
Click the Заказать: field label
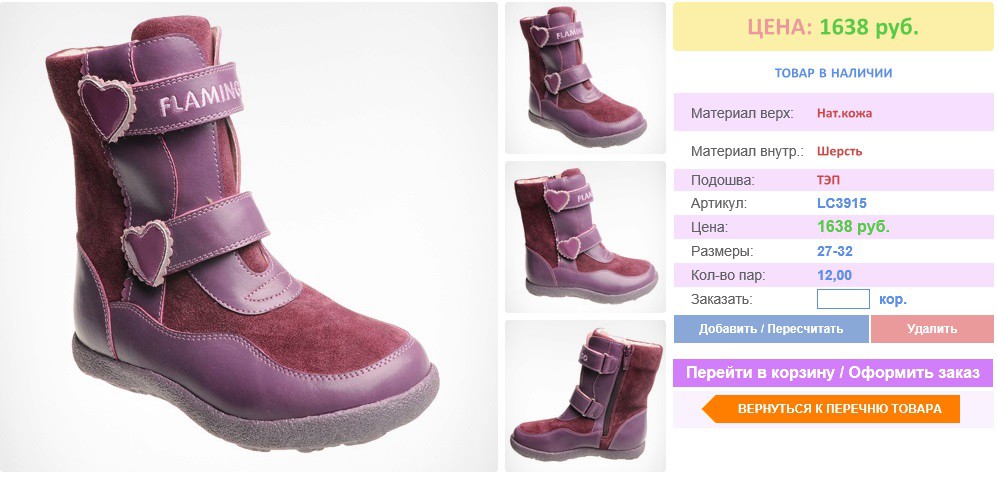[x=722, y=300]
